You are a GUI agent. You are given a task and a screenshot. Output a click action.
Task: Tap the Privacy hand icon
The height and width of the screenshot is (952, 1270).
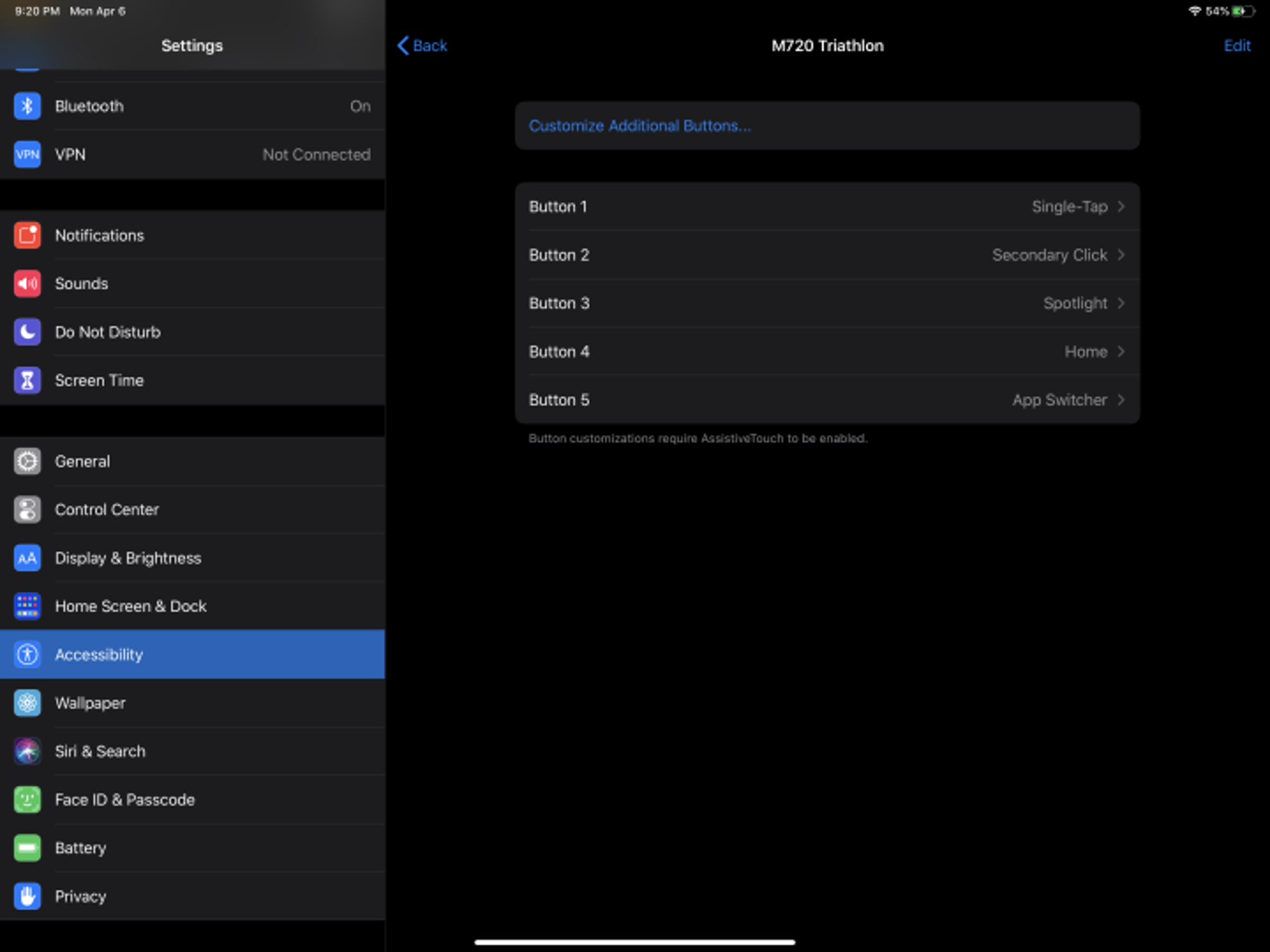click(x=27, y=896)
